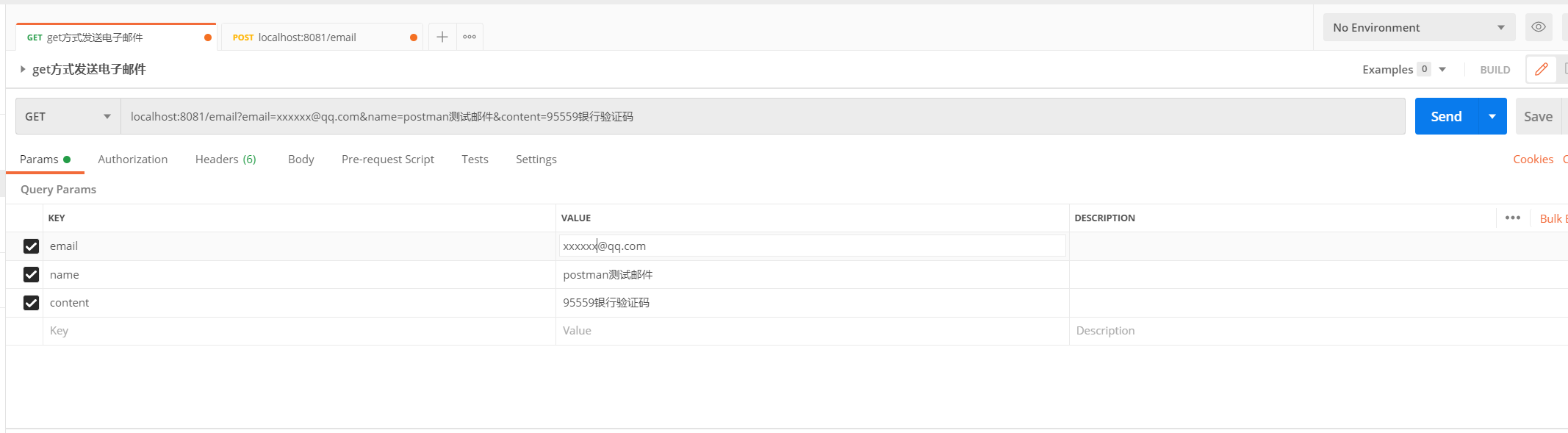Viewport: 1568px width, 433px height.
Task: Uncheck the name parameter checkbox
Action: tap(31, 274)
